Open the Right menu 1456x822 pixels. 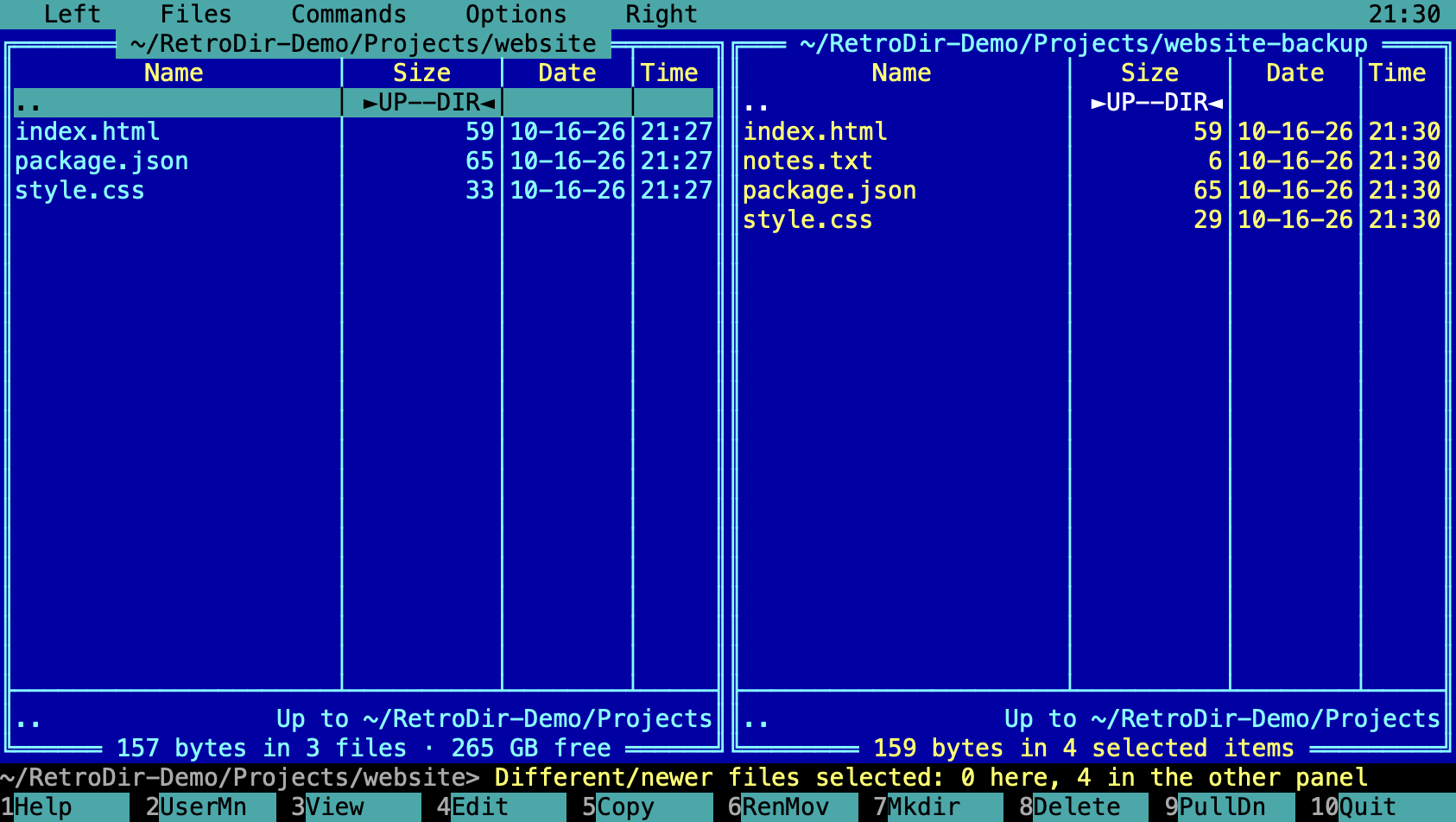tap(662, 15)
